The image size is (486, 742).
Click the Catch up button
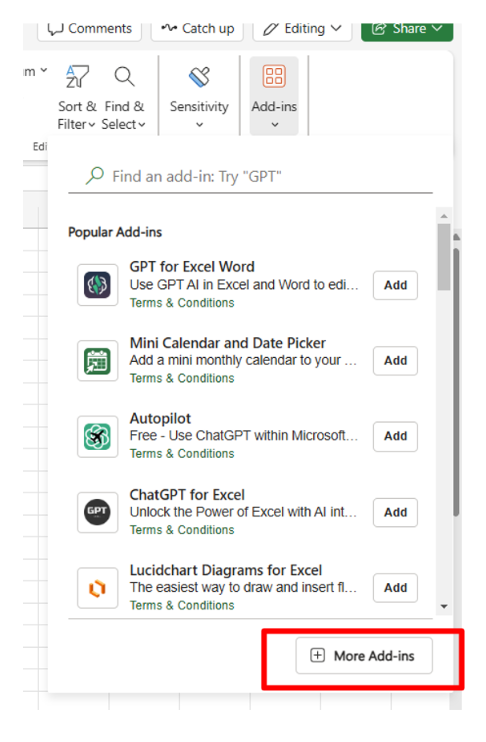pos(197,29)
